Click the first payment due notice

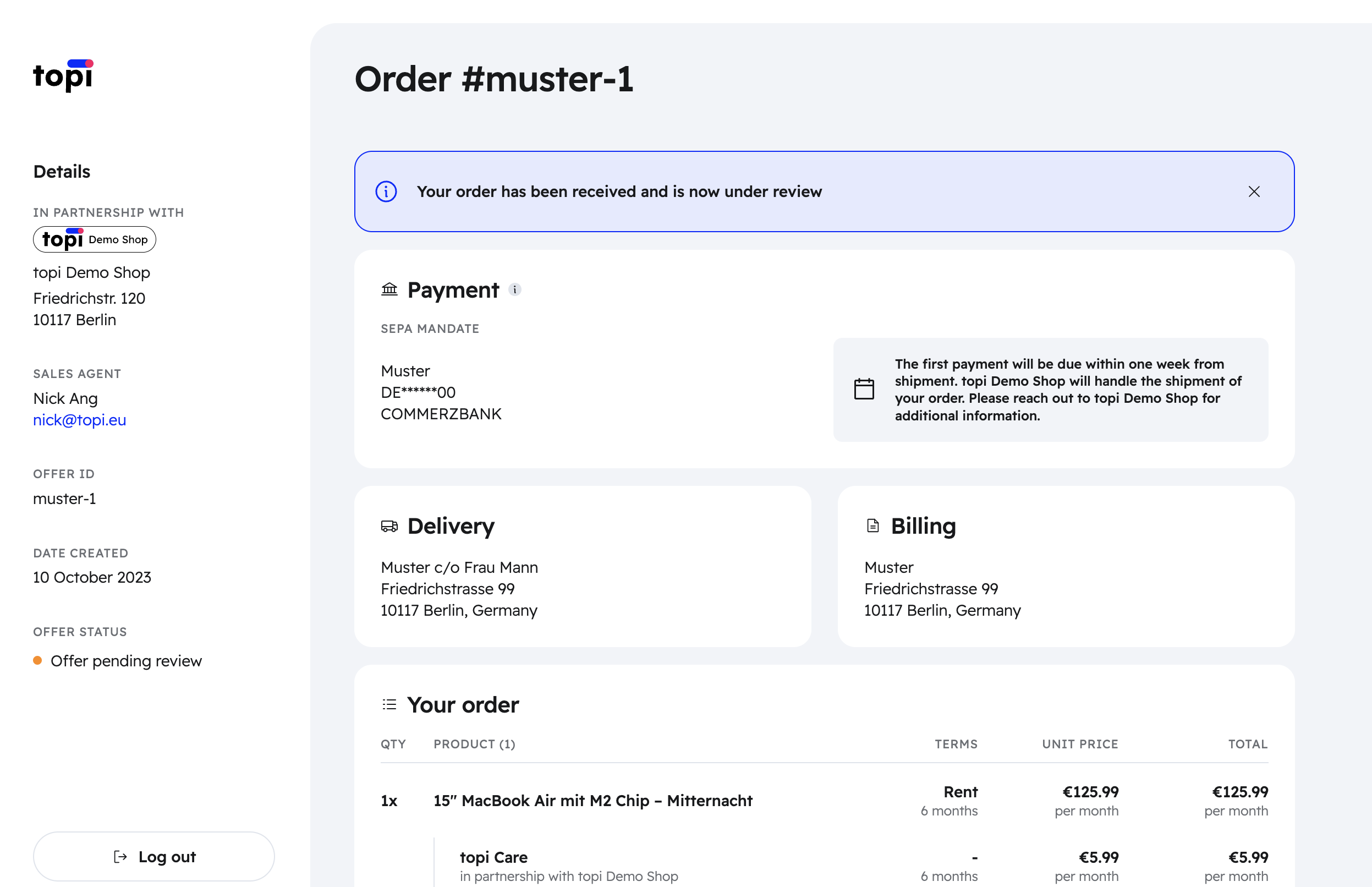coord(1067,390)
